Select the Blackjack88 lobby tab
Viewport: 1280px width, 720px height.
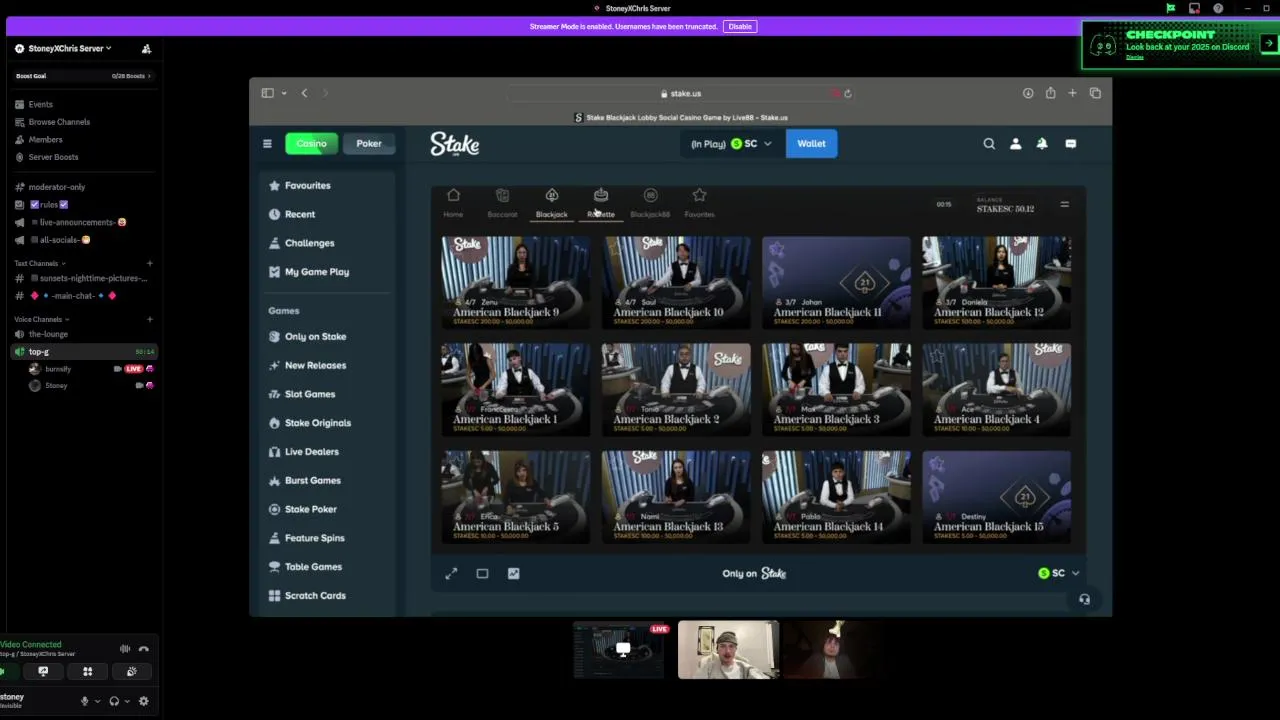coord(650,201)
